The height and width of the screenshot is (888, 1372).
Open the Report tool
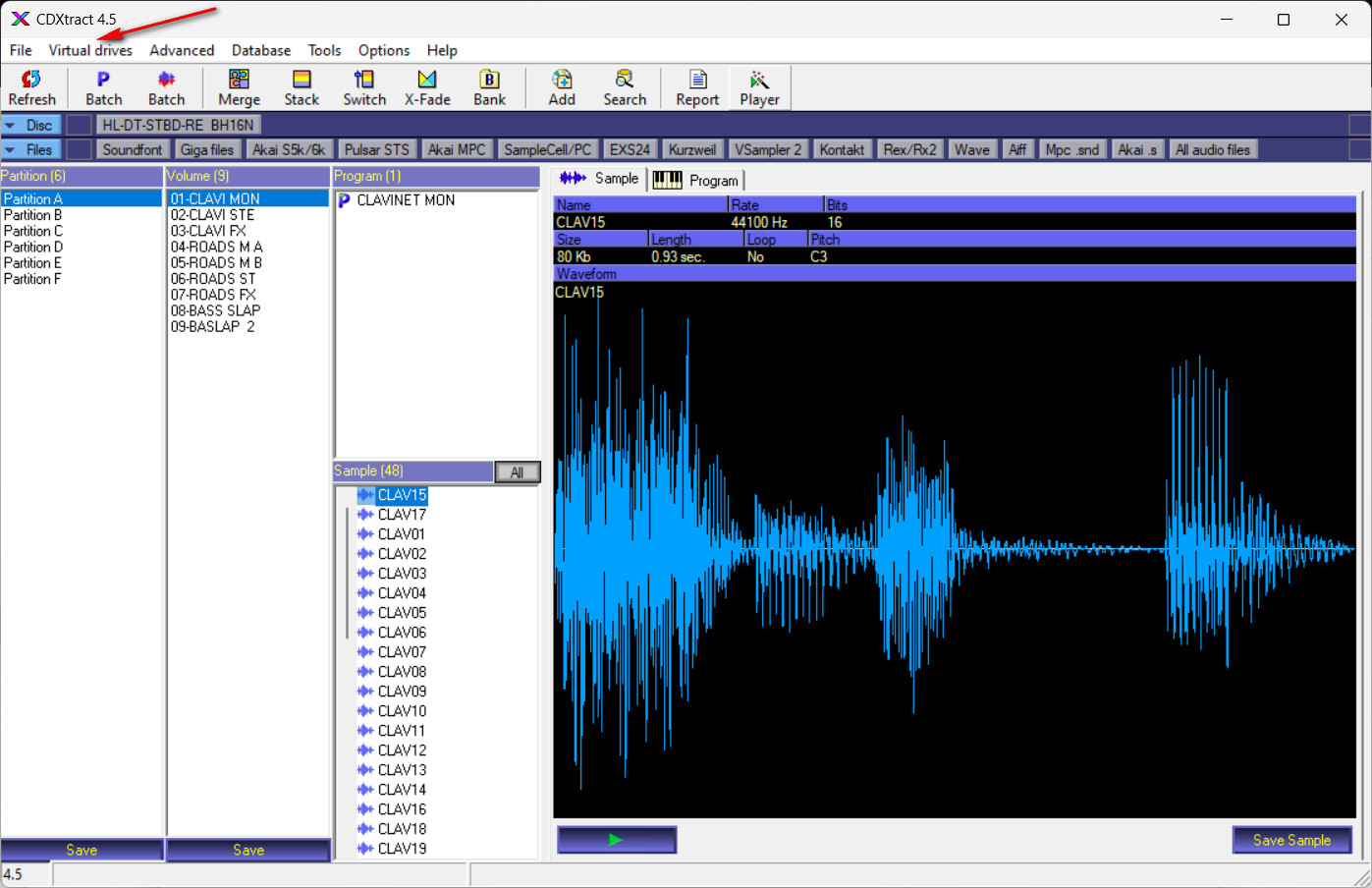pos(697,87)
